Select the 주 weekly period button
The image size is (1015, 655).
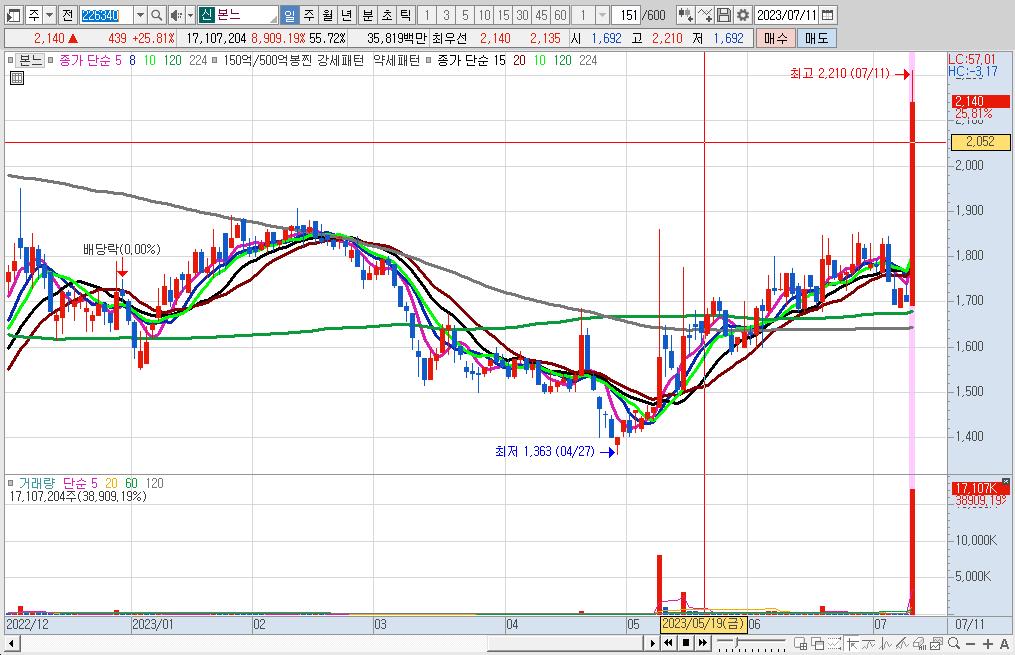pos(309,14)
